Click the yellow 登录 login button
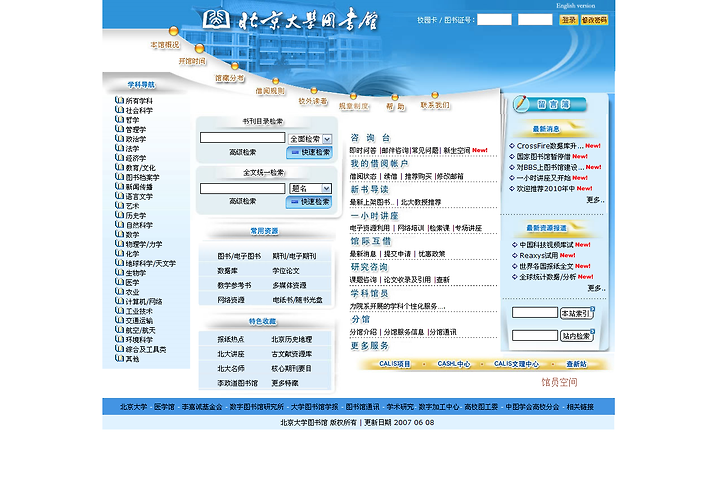 point(568,20)
